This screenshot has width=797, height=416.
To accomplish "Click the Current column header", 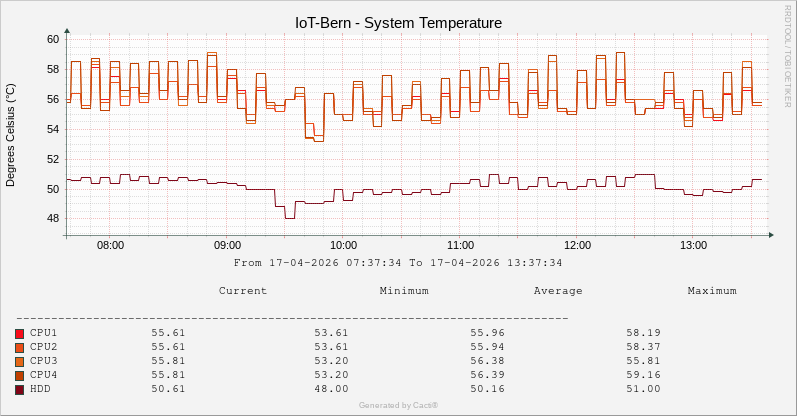I will click(x=243, y=291).
